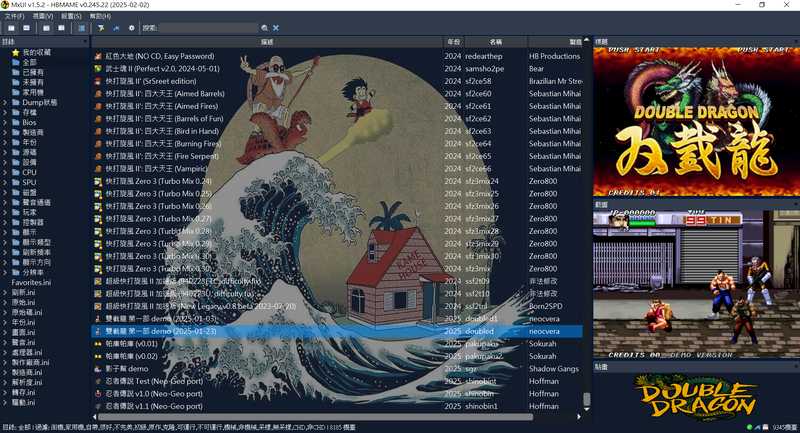Image resolution: width=800 pixels, height=433 pixels.
Task: Open the 文件(F) menu
Action: pyautogui.click(x=14, y=16)
